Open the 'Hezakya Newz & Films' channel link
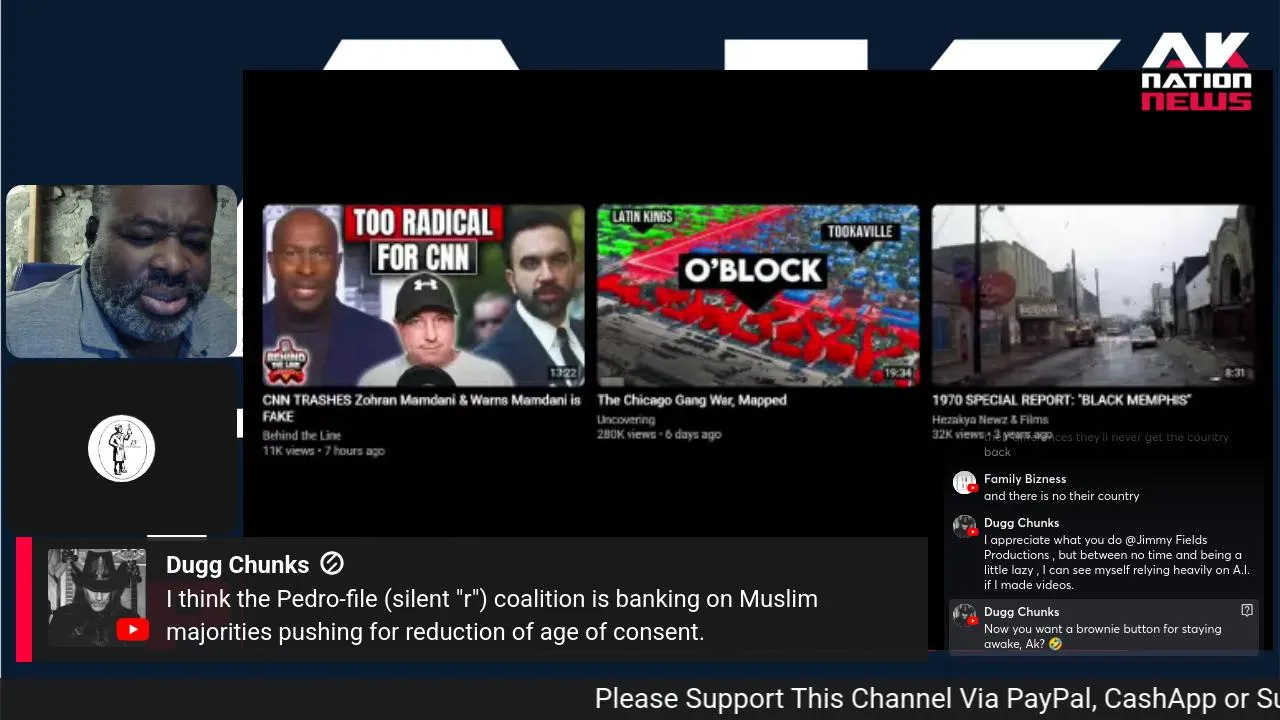Viewport: 1280px width, 720px height. tap(990, 420)
